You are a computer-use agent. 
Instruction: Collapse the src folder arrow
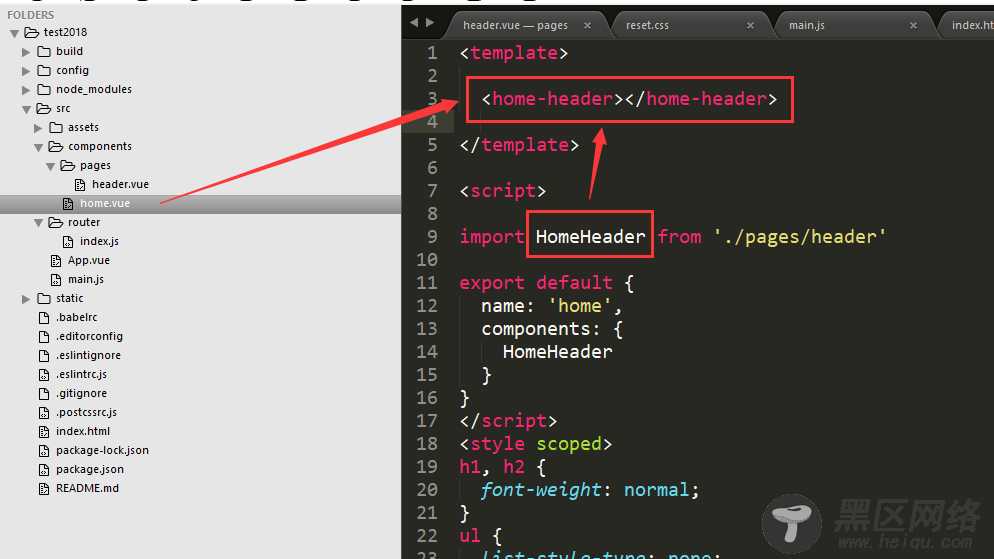pos(26,109)
